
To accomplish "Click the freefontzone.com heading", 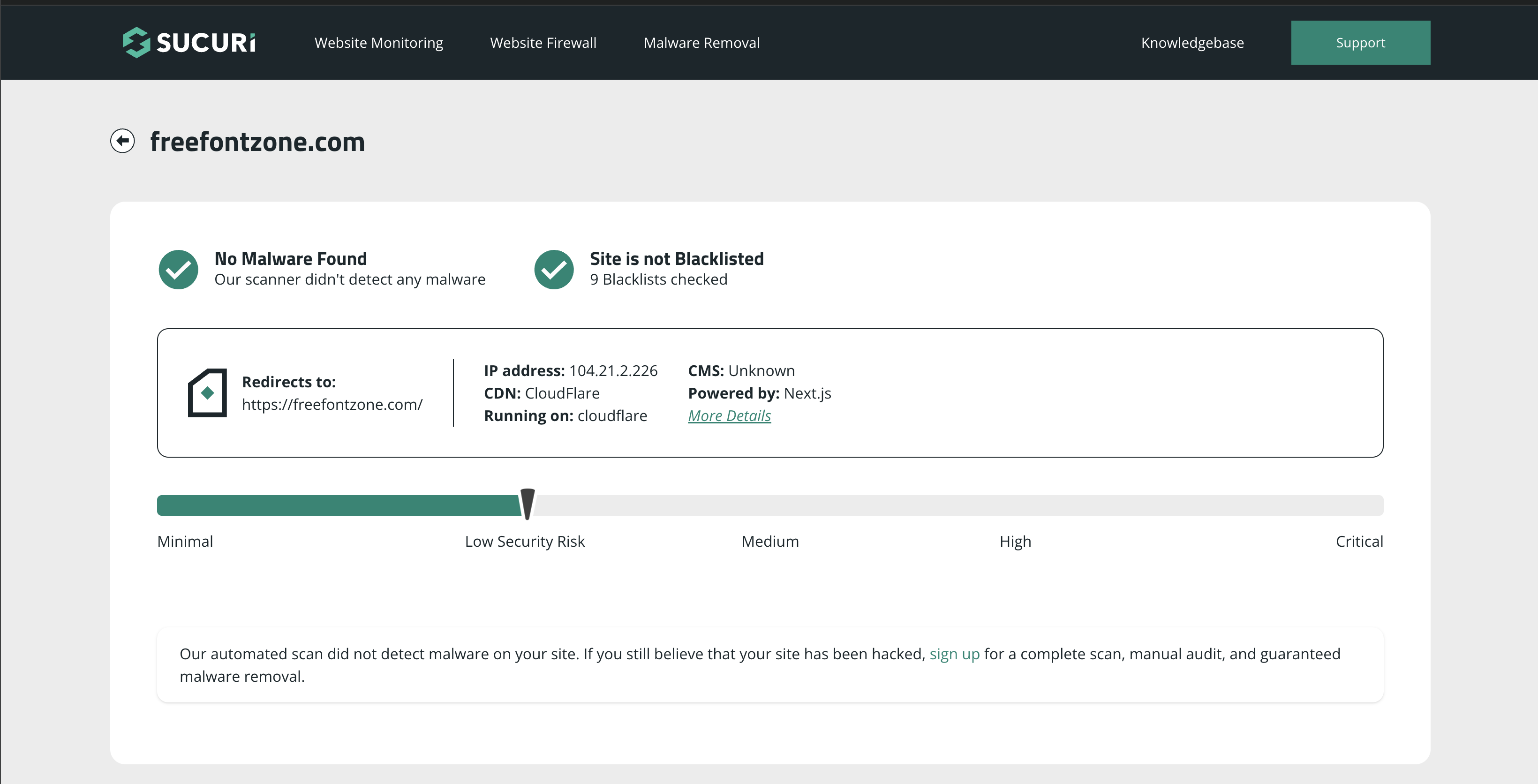I will [x=257, y=142].
